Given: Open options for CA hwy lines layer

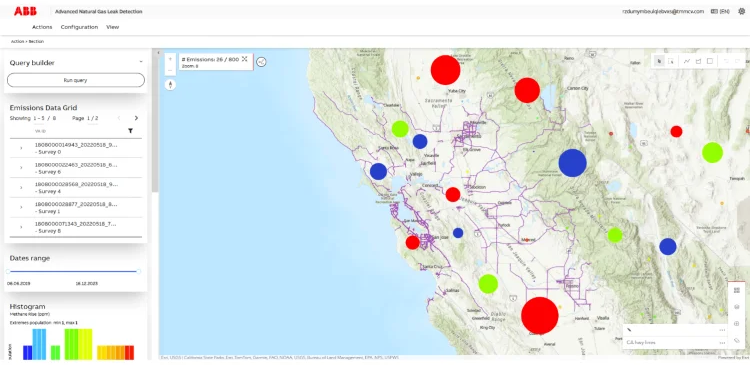Looking at the screenshot, I should coord(722,343).
